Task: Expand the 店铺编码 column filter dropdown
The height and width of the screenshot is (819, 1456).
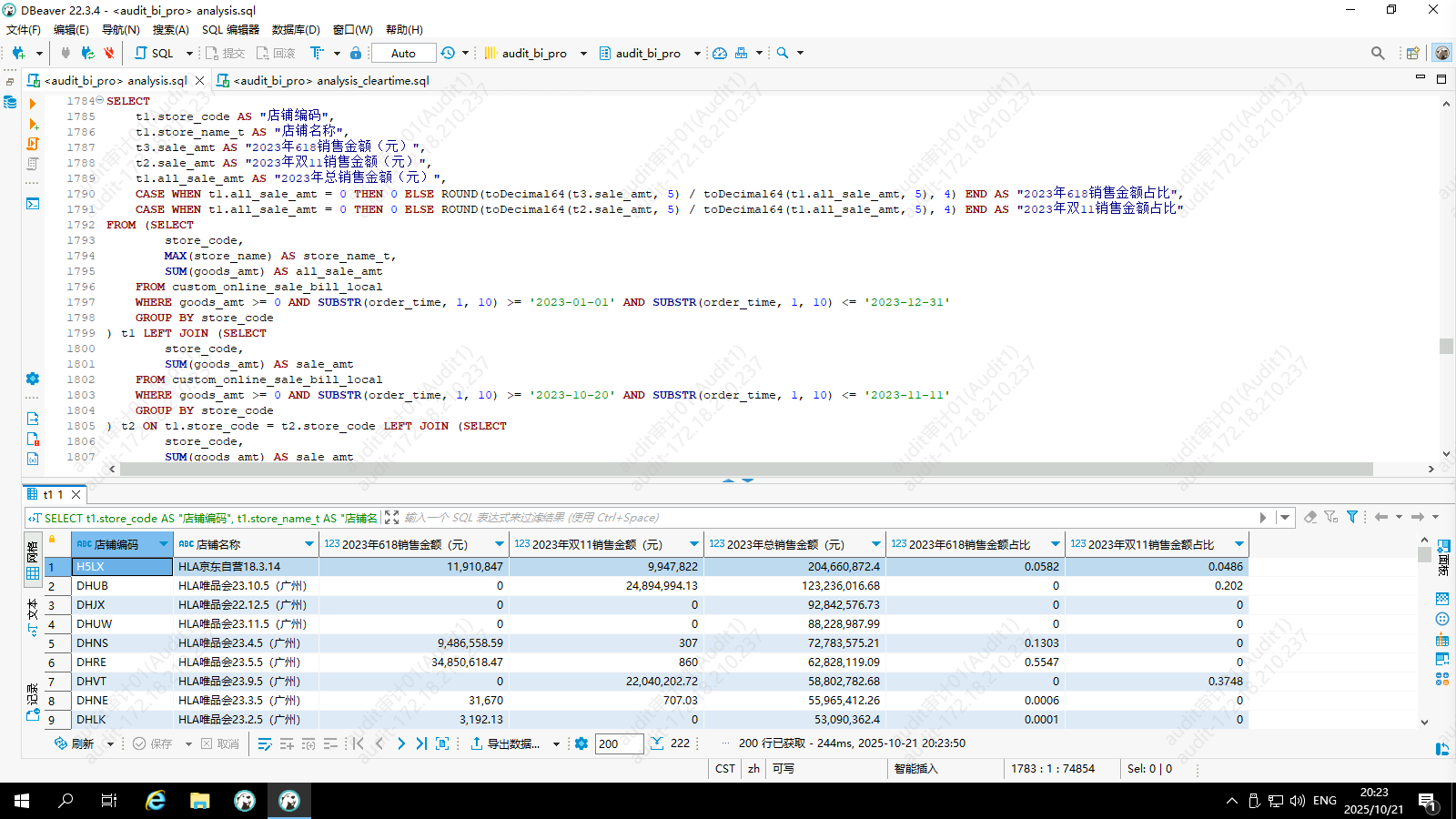Action: click(x=164, y=544)
